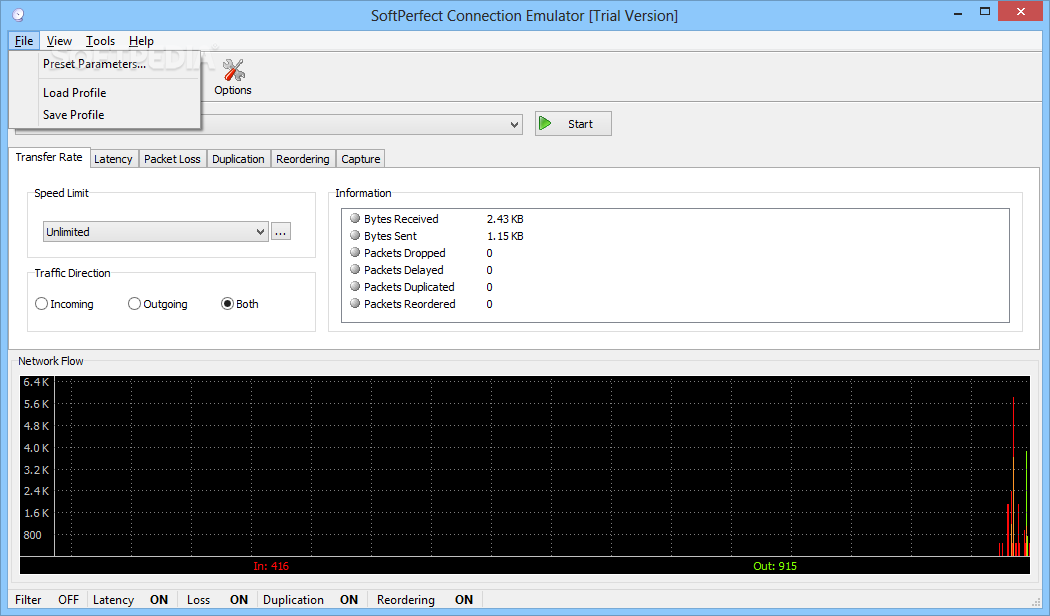Click the ellipsis button beside Speed Limit
The image size is (1050, 616).
(281, 232)
